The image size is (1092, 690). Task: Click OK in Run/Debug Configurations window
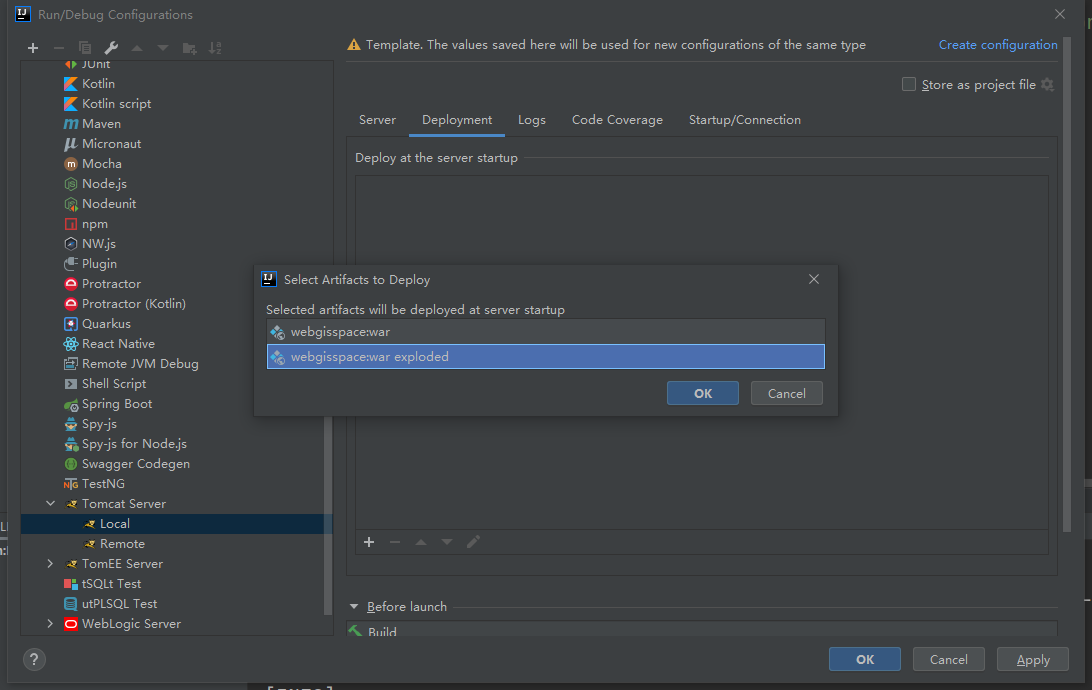(864, 659)
